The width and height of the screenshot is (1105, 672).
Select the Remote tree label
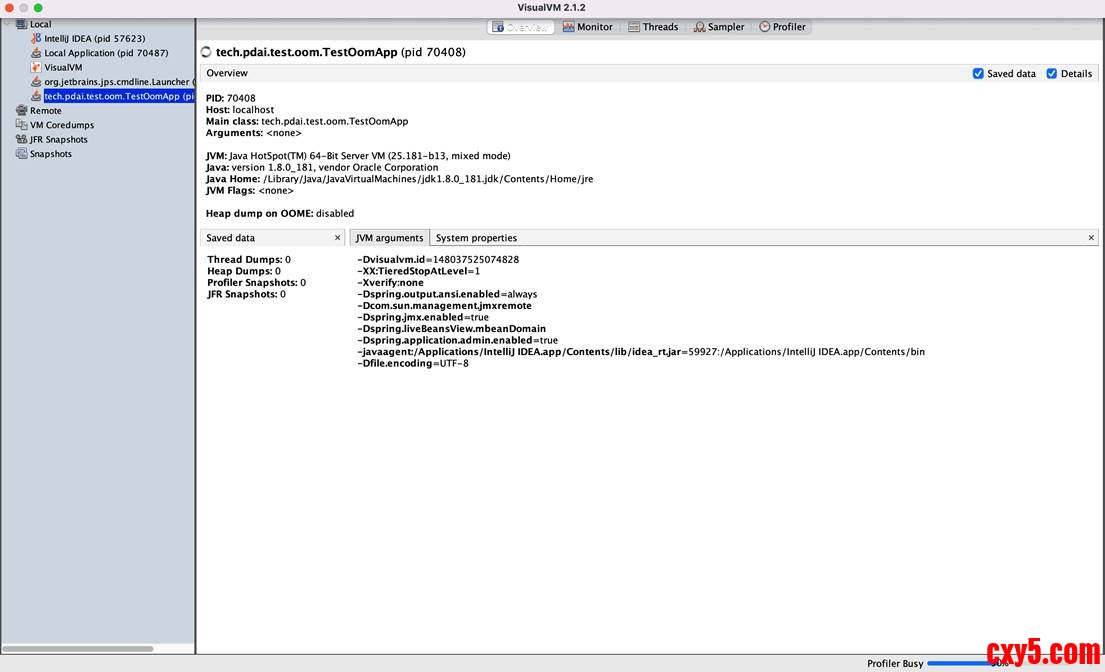point(46,111)
